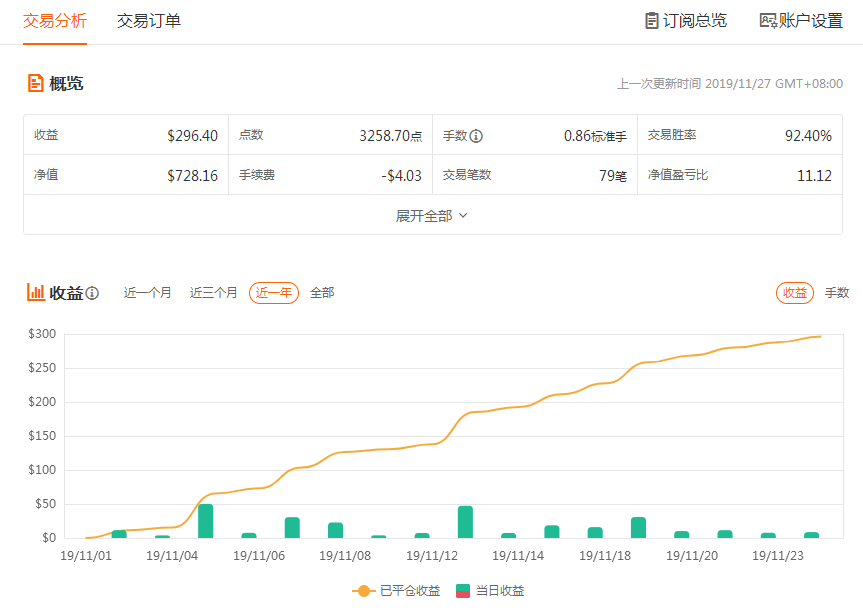This screenshot has height=608, width=863.
Task: Click the 手续费 value -$4.03
Action: pos(402,176)
